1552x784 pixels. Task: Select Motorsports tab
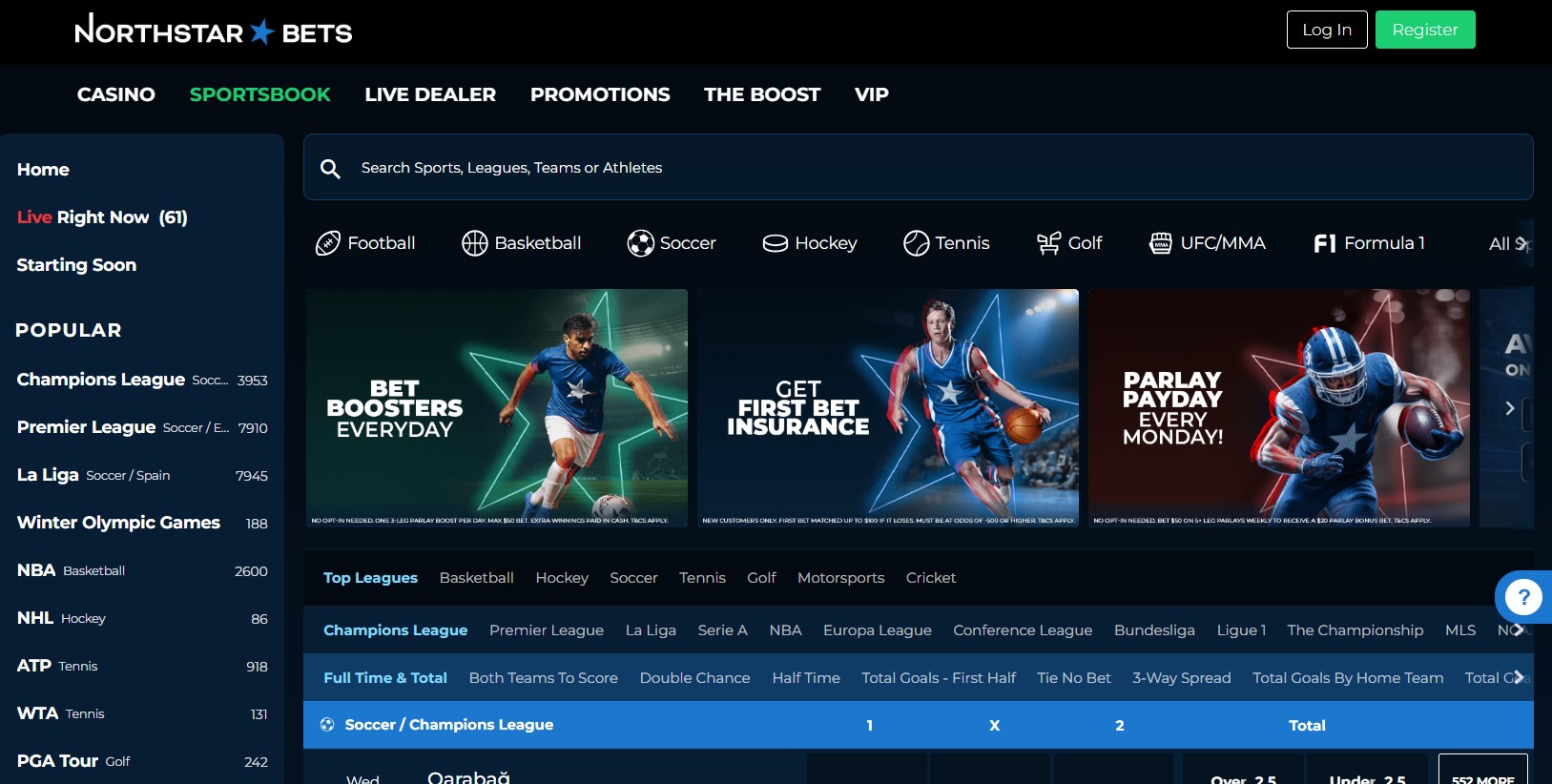tap(840, 578)
